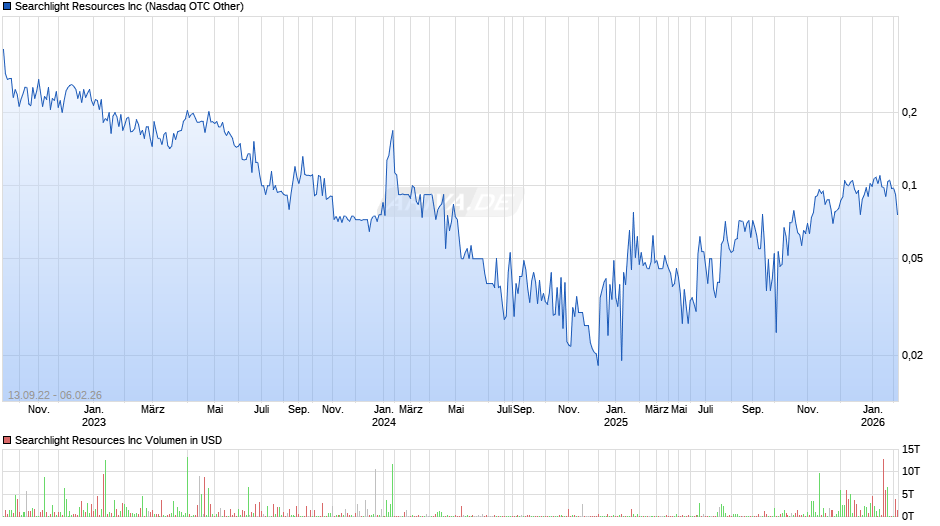Viewport: 940px width, 526px height.
Task: Click the date range text '13.09.22 - 06.02.26'
Action: click(x=55, y=395)
